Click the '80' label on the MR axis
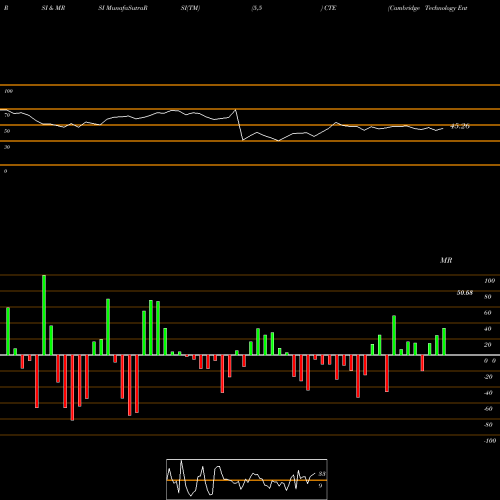This screenshot has width=500, height=500. click(x=488, y=297)
